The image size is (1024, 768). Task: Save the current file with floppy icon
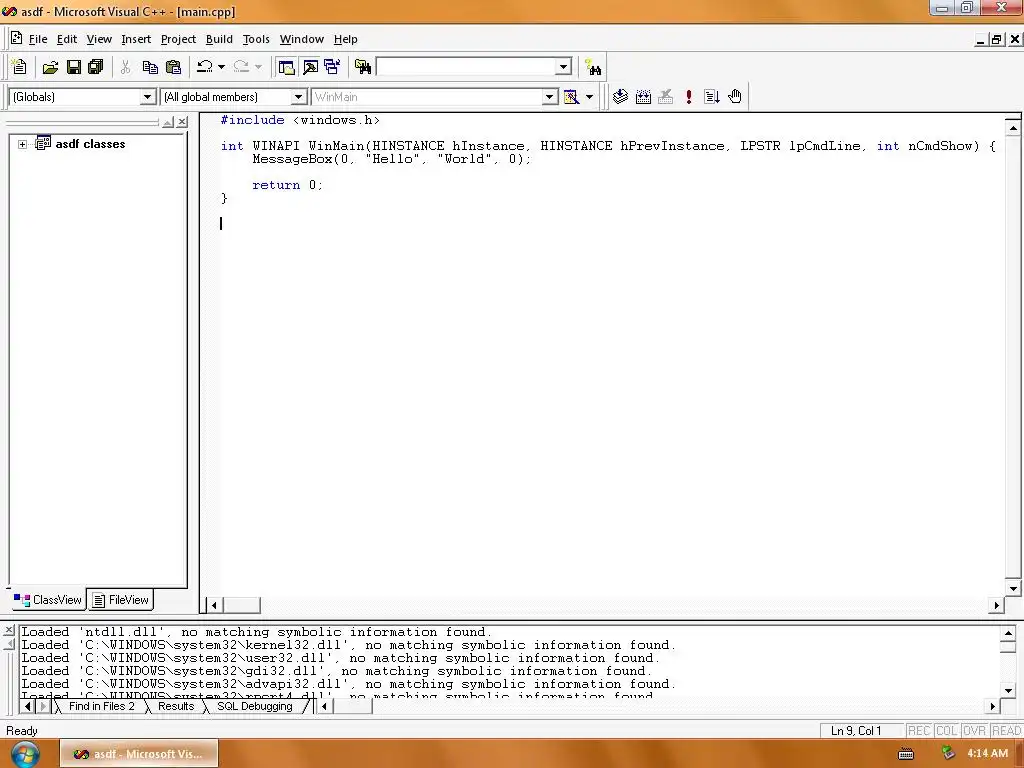(x=74, y=67)
